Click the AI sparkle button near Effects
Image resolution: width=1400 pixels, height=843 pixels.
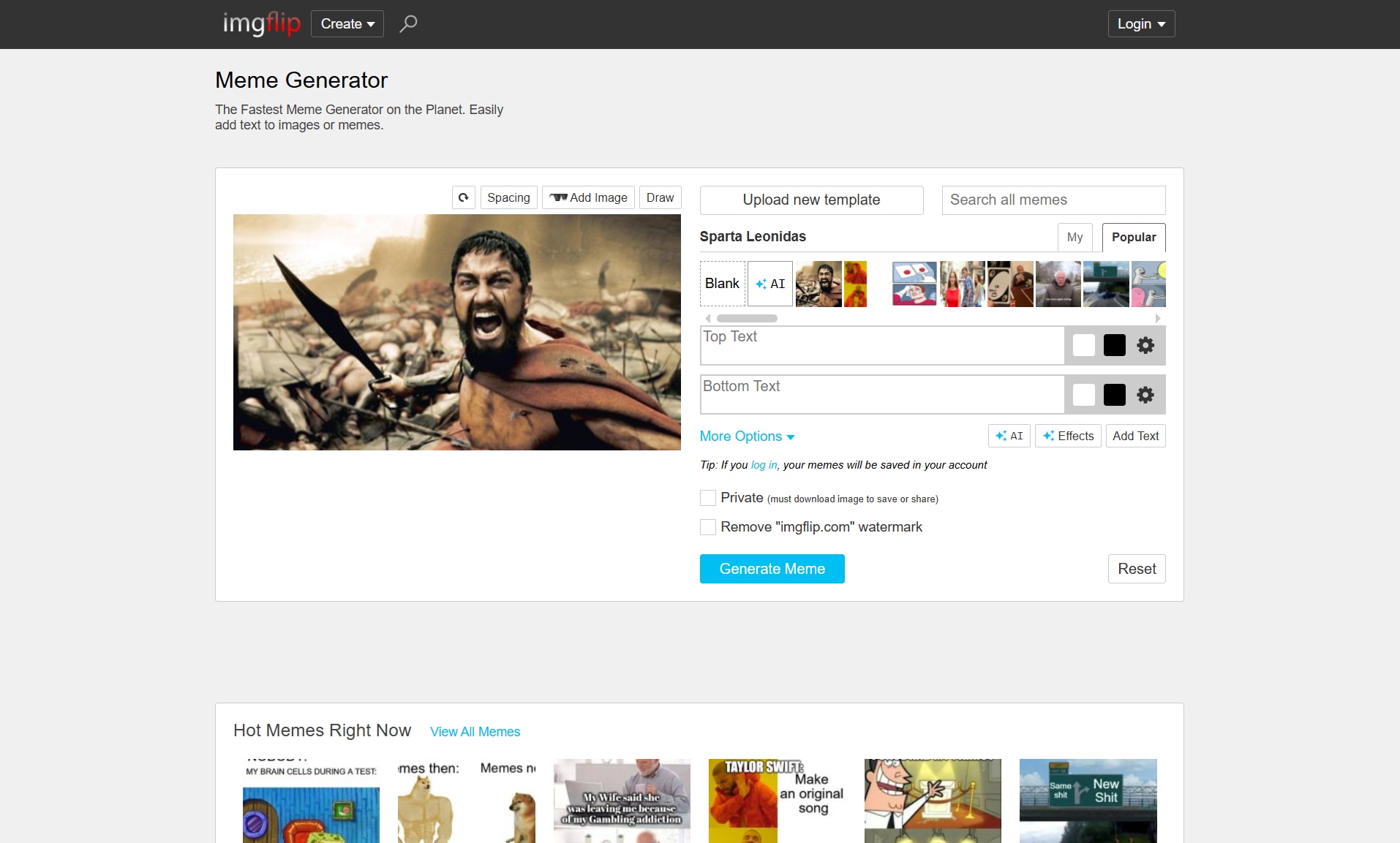(1009, 436)
